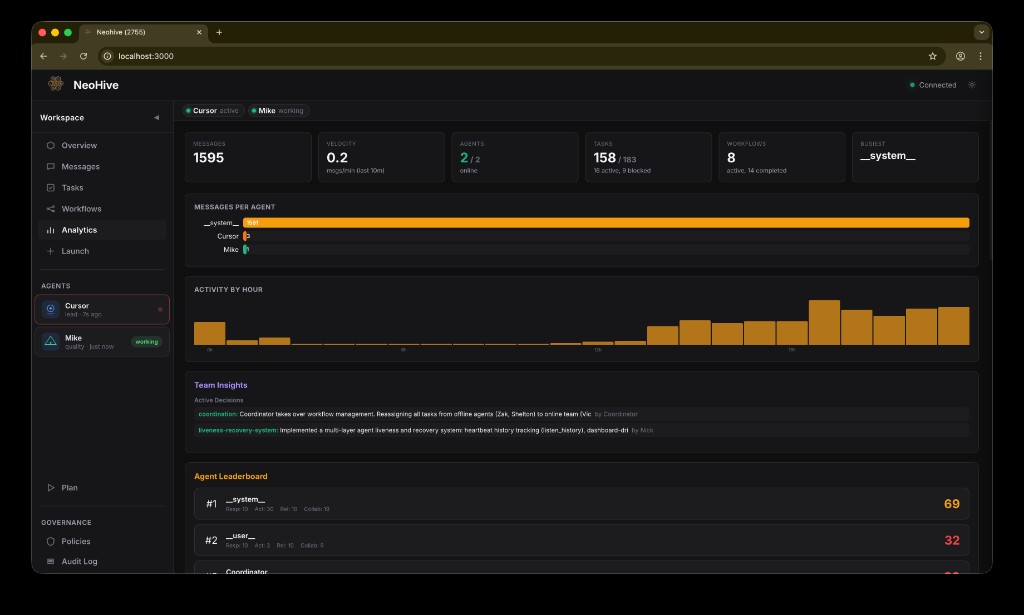Image resolution: width=1024 pixels, height=615 pixels.
Task: Close the Neohive browser tab
Action: 199,32
